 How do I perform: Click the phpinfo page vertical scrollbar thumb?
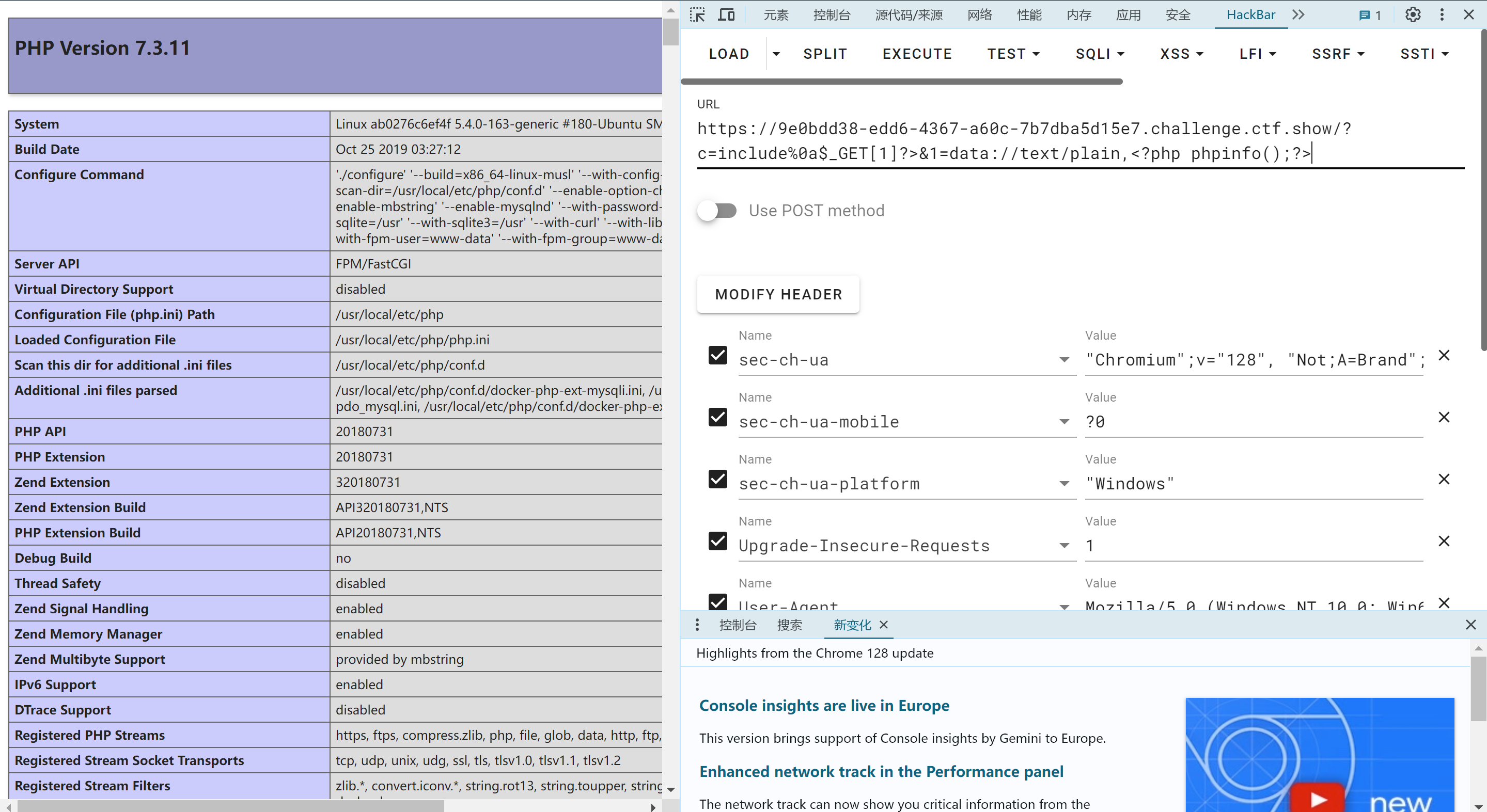coord(670,31)
